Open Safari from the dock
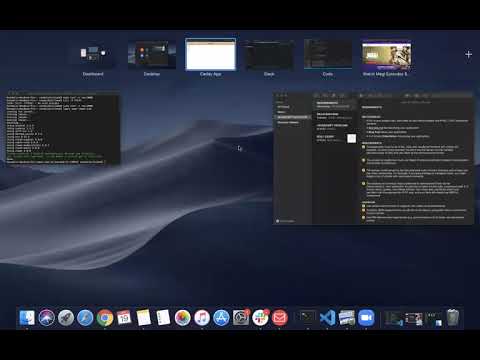This screenshot has height=360, width=480. [85, 318]
